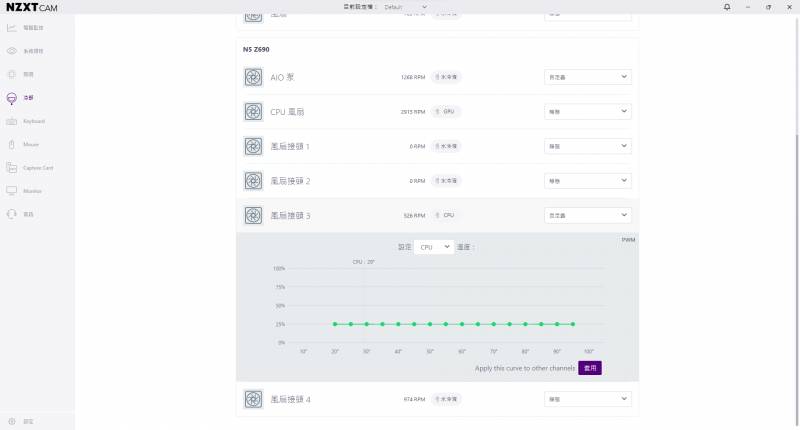Open the fan header 2 mode dropdown
This screenshot has width=800, height=430.
tap(588, 181)
